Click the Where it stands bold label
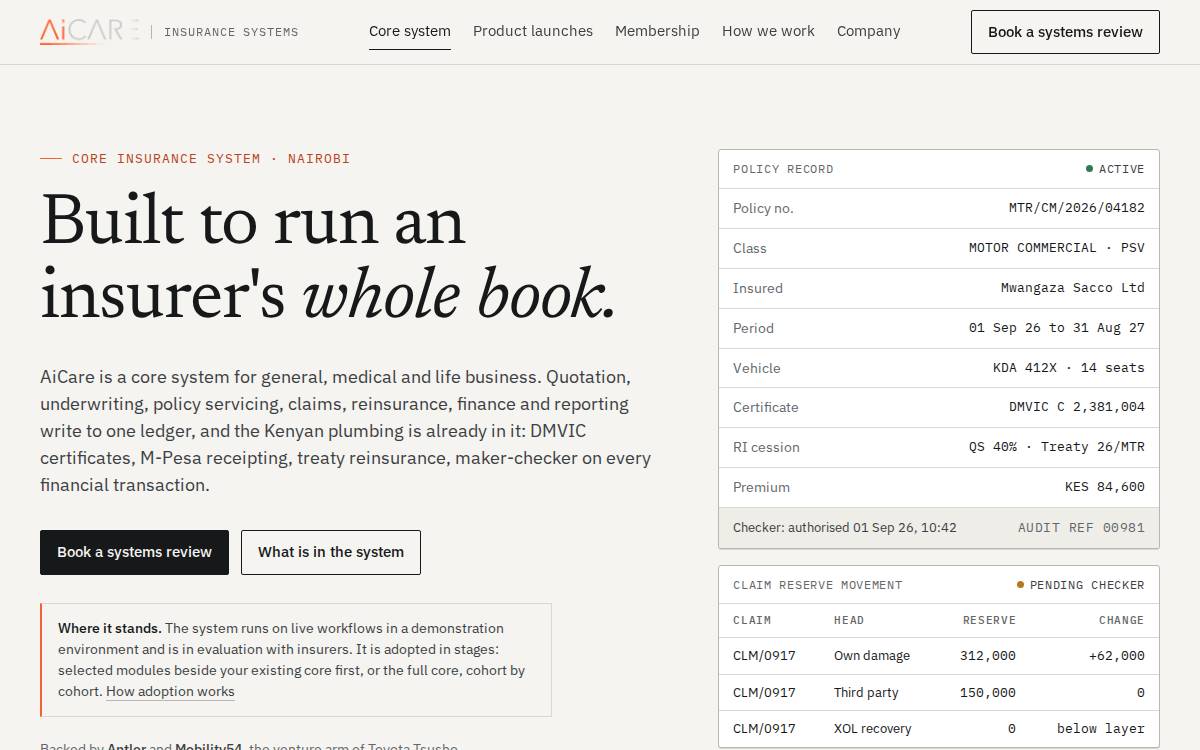The image size is (1200, 750). [x=109, y=628]
